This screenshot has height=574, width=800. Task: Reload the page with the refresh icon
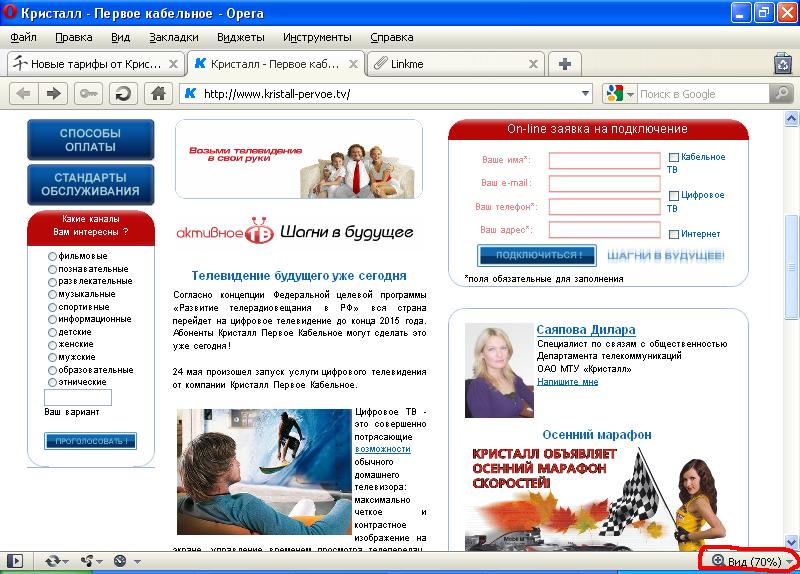pyautogui.click(x=123, y=94)
